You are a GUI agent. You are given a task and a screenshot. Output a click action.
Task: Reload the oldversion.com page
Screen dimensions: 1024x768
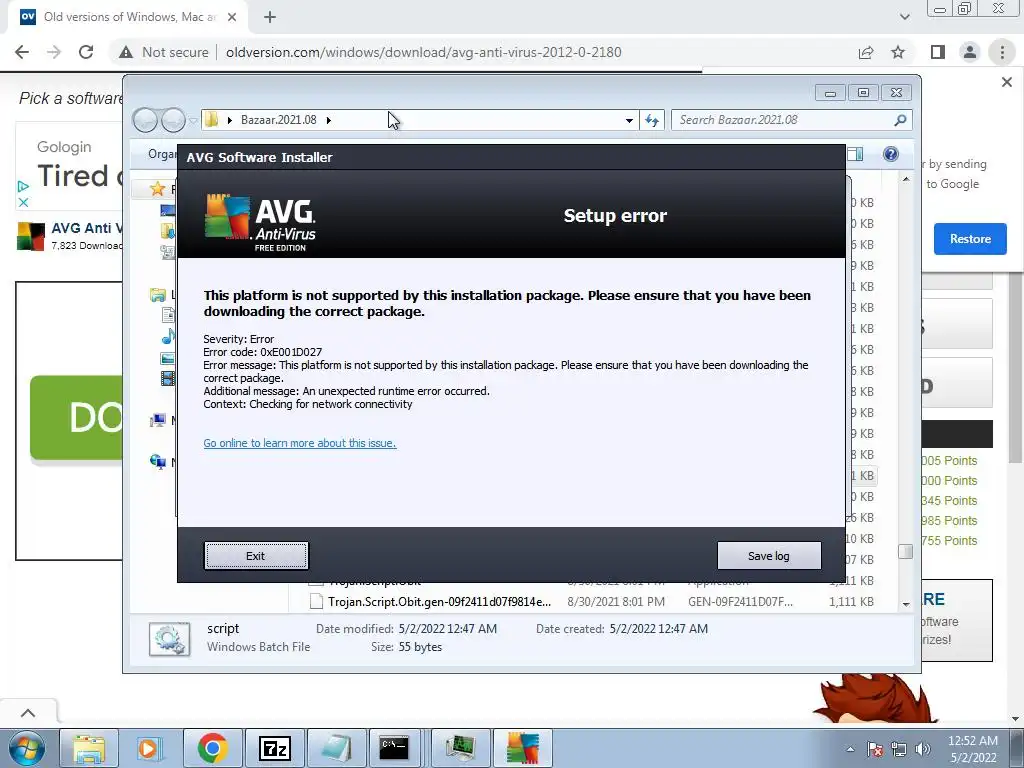coord(86,52)
